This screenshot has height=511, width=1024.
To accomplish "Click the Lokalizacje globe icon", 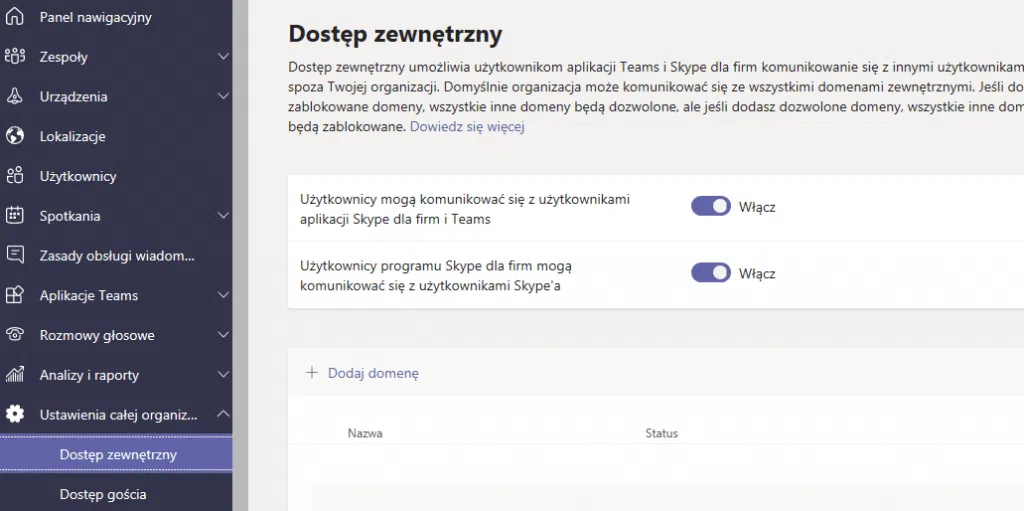I will (15, 136).
